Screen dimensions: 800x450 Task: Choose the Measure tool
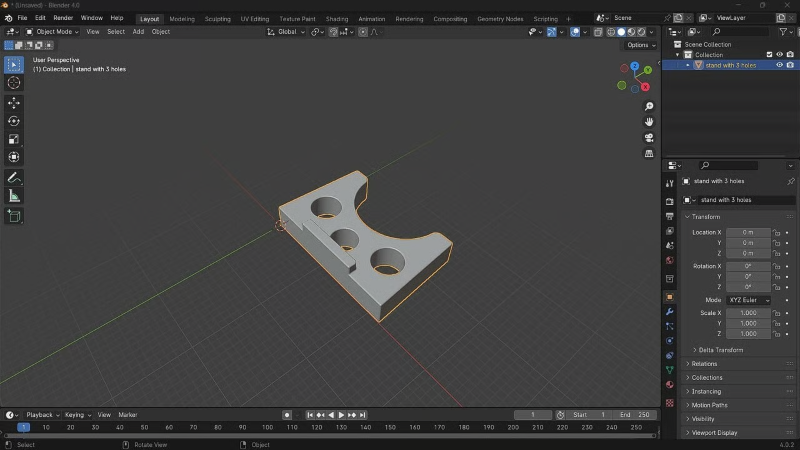coord(14,196)
